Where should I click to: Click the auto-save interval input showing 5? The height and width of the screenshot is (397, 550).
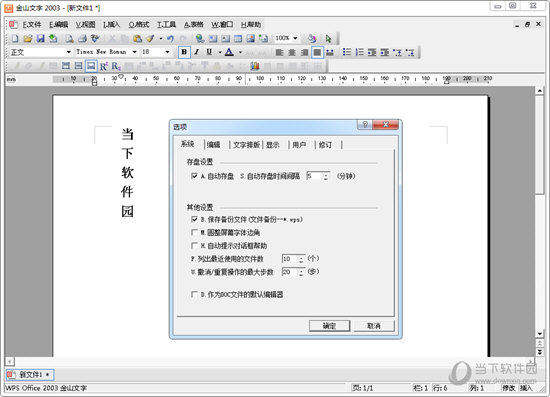point(315,176)
